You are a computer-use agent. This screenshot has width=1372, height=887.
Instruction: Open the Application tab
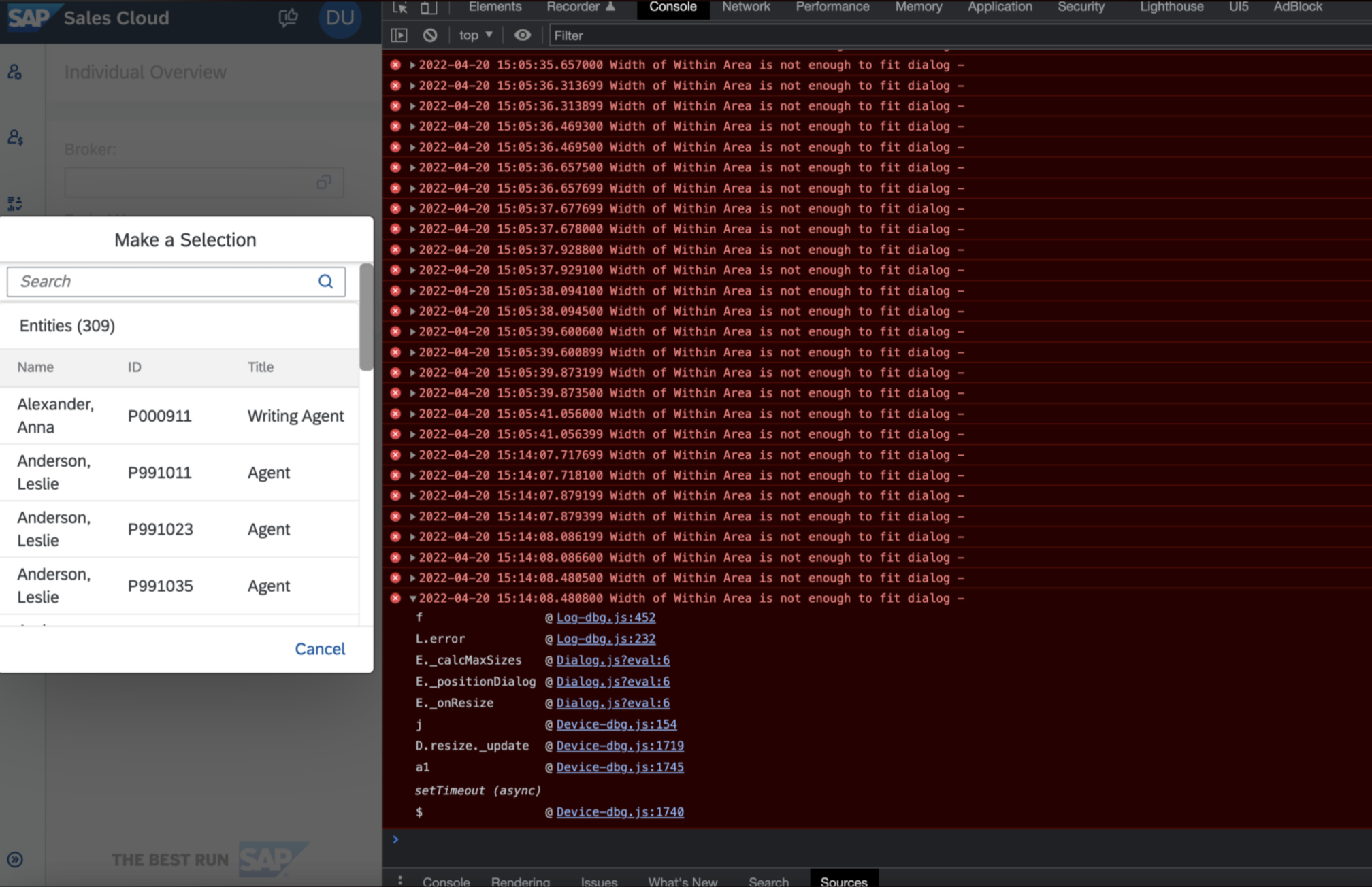pyautogui.click(x=1000, y=7)
